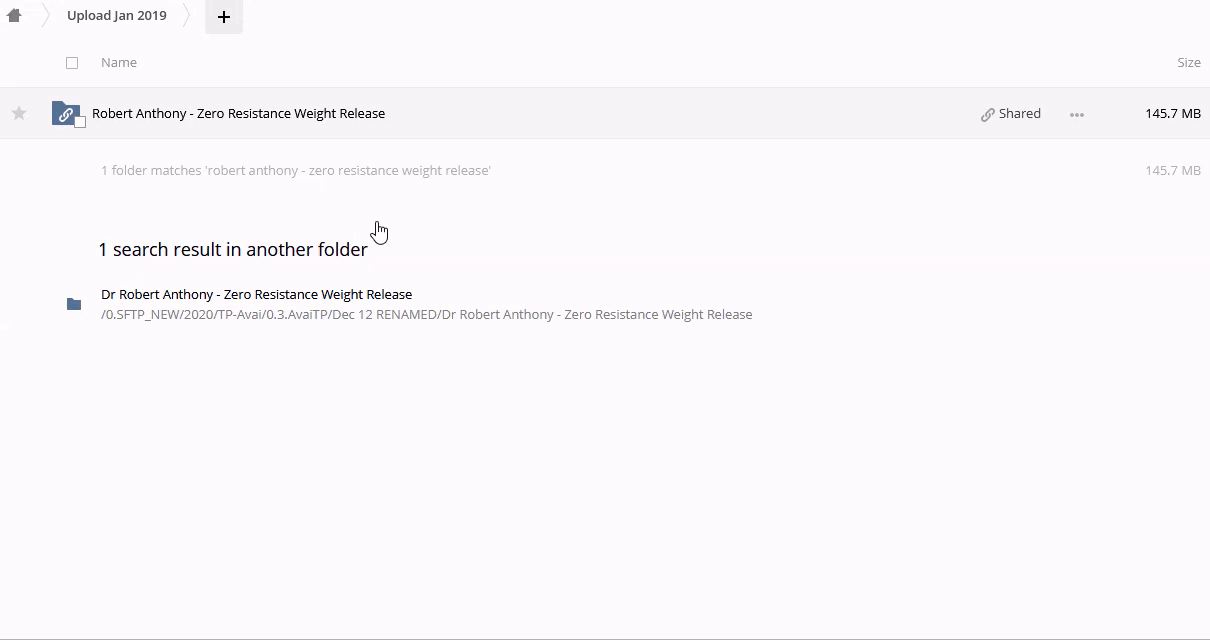
Task: Open Robert Anthony - Zero Resistance Weight Release folder
Action: [238, 114]
